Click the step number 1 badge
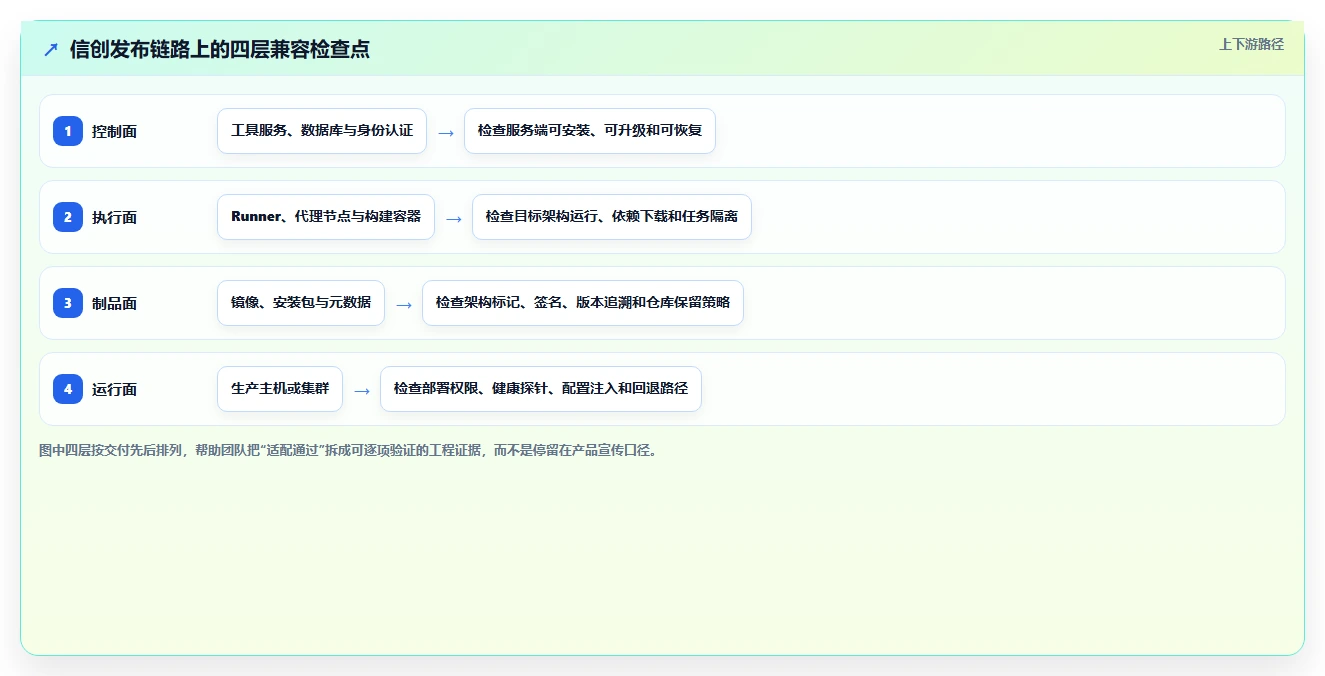The height and width of the screenshot is (676, 1325). tap(68, 131)
